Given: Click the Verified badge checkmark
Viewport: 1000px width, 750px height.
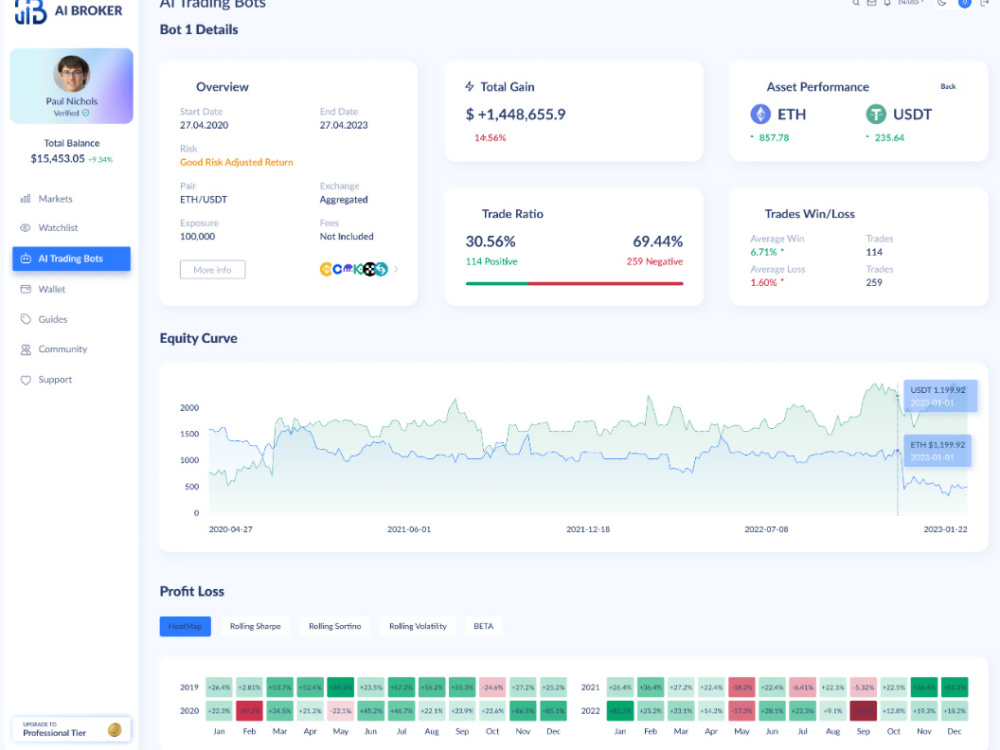Looking at the screenshot, I should pos(85,113).
